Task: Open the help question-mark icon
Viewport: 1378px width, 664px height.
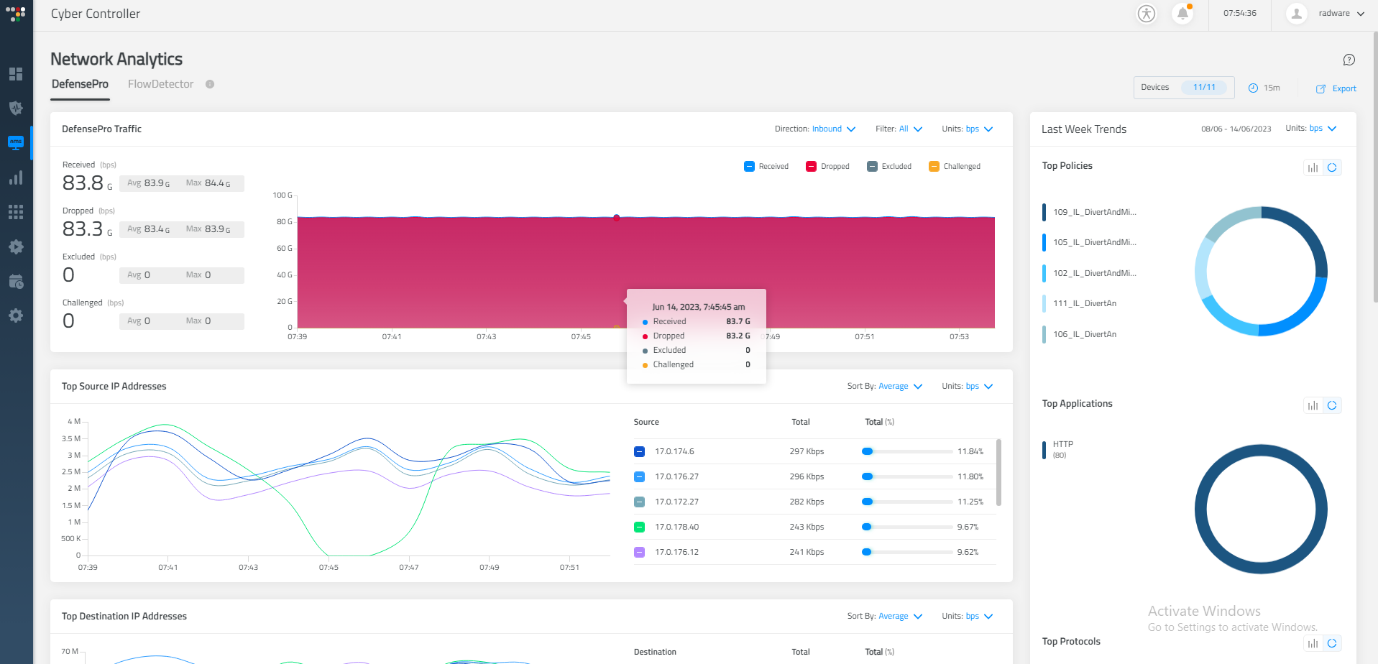Action: [x=1348, y=59]
